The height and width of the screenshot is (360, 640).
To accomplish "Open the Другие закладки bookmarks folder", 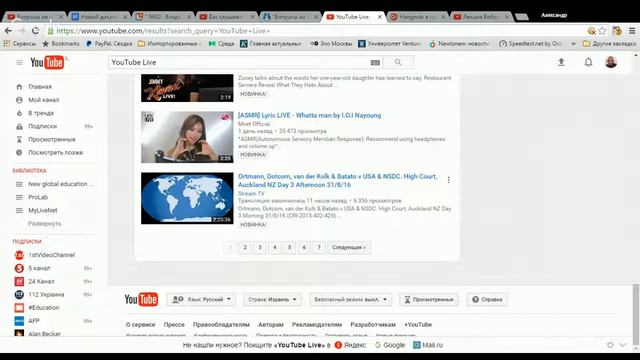I will coord(609,43).
